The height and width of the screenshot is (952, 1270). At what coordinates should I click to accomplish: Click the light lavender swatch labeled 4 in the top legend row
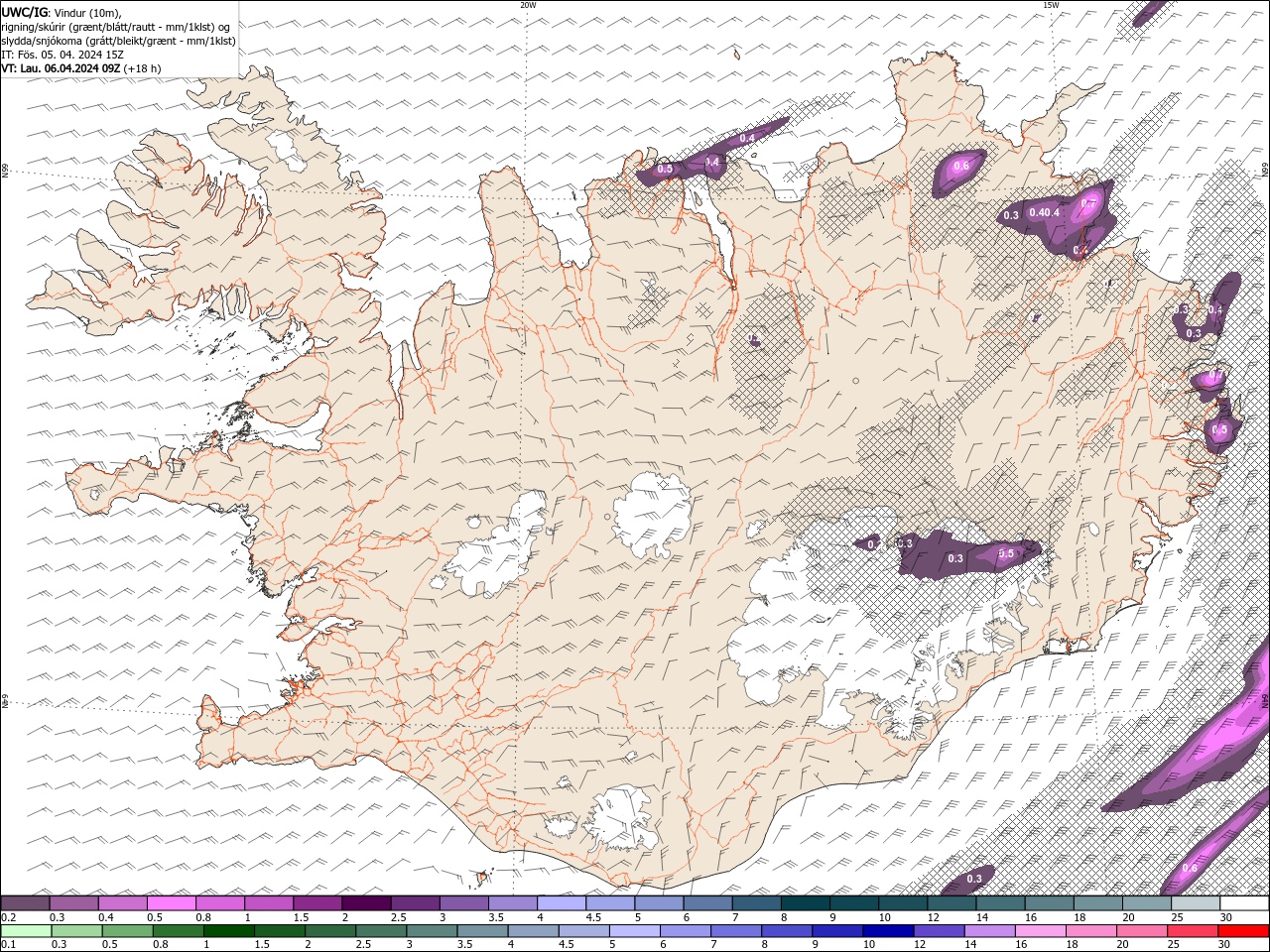click(562, 903)
